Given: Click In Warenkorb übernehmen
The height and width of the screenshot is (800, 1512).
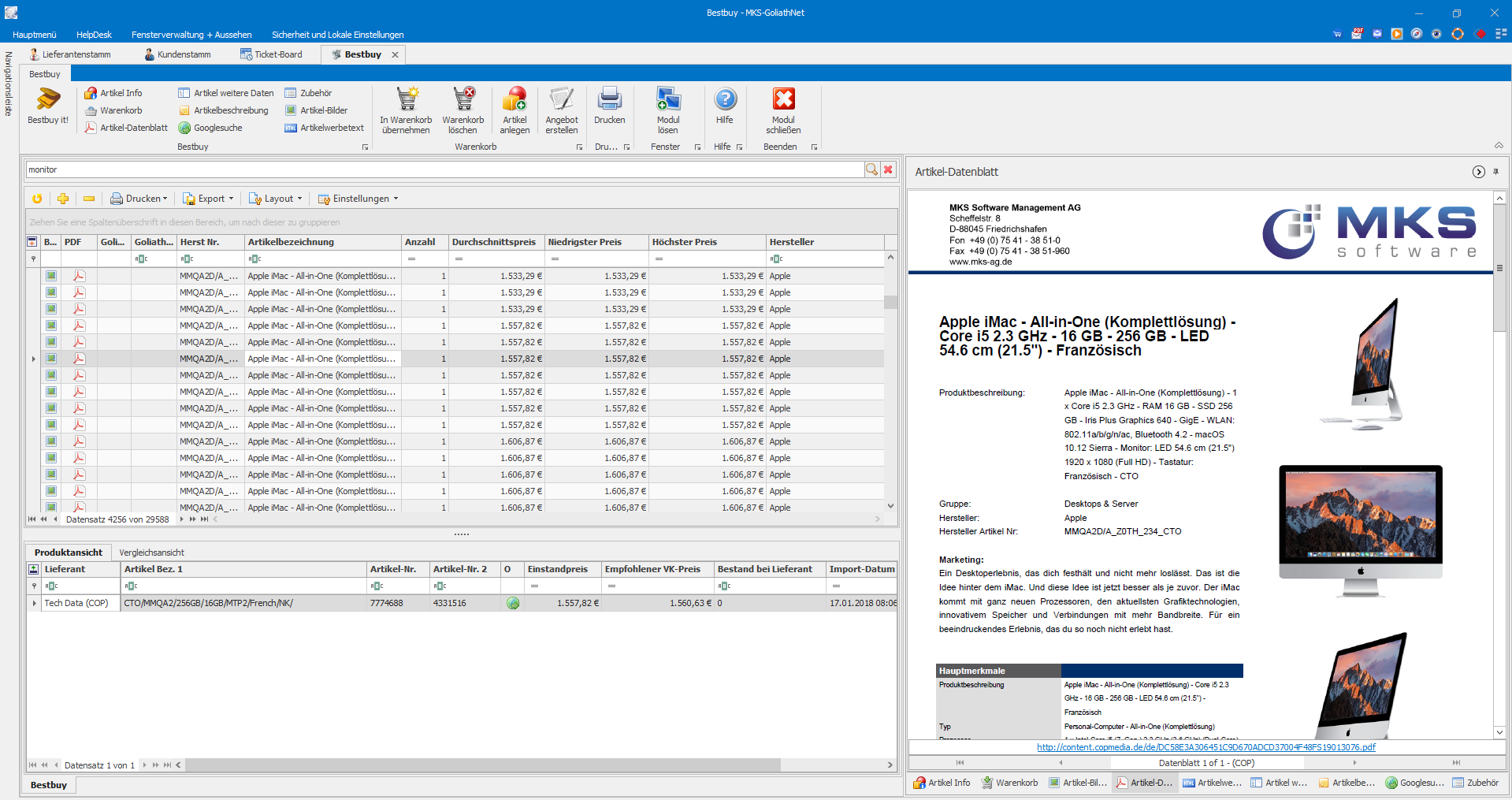Looking at the screenshot, I should [x=406, y=110].
